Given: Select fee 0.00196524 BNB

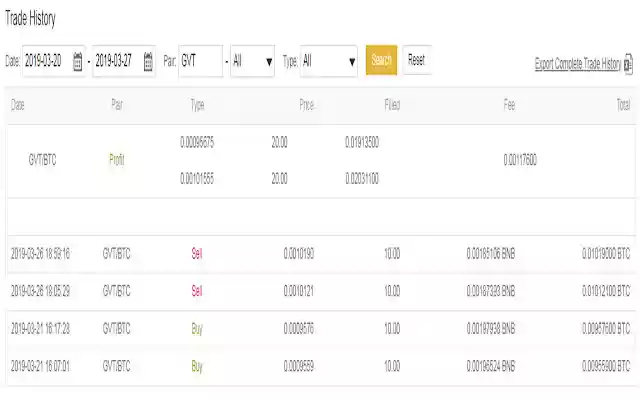Looking at the screenshot, I should click(x=491, y=366).
